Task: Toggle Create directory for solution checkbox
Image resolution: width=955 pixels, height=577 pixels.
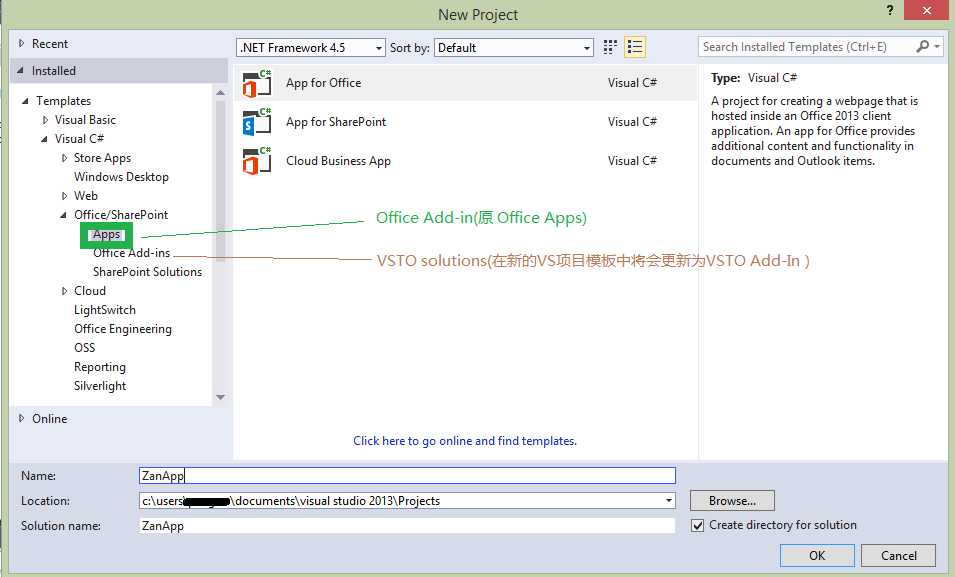Action: 697,525
